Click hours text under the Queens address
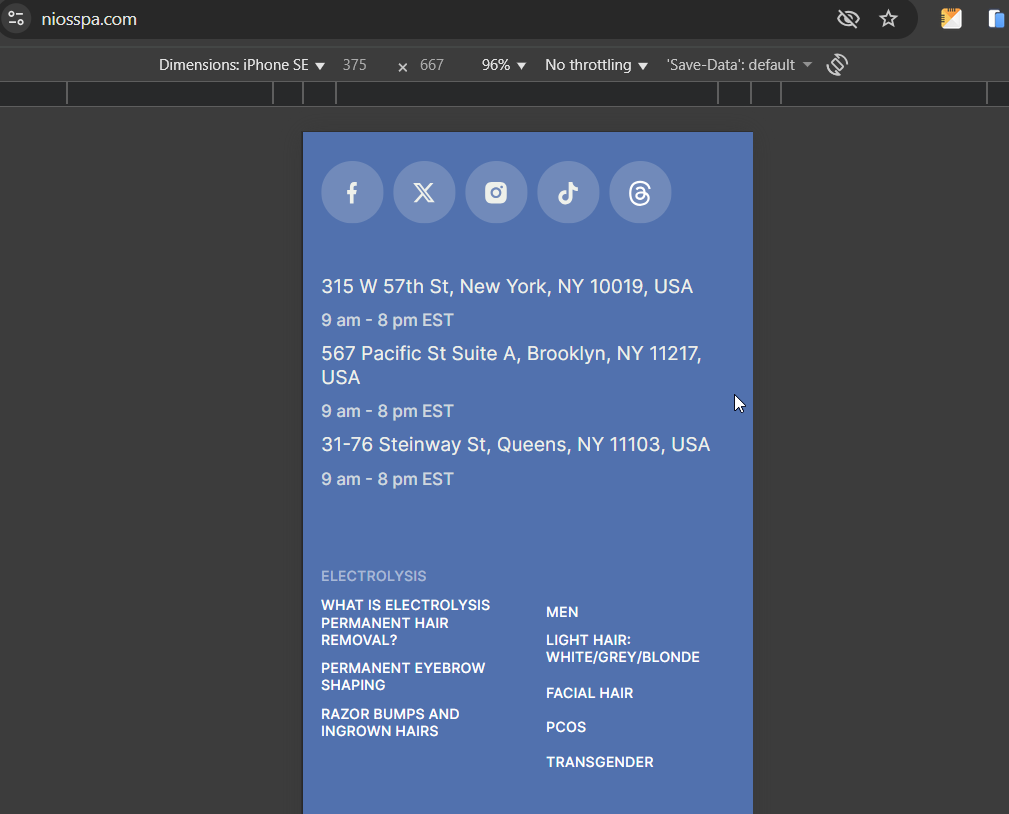 tap(387, 479)
